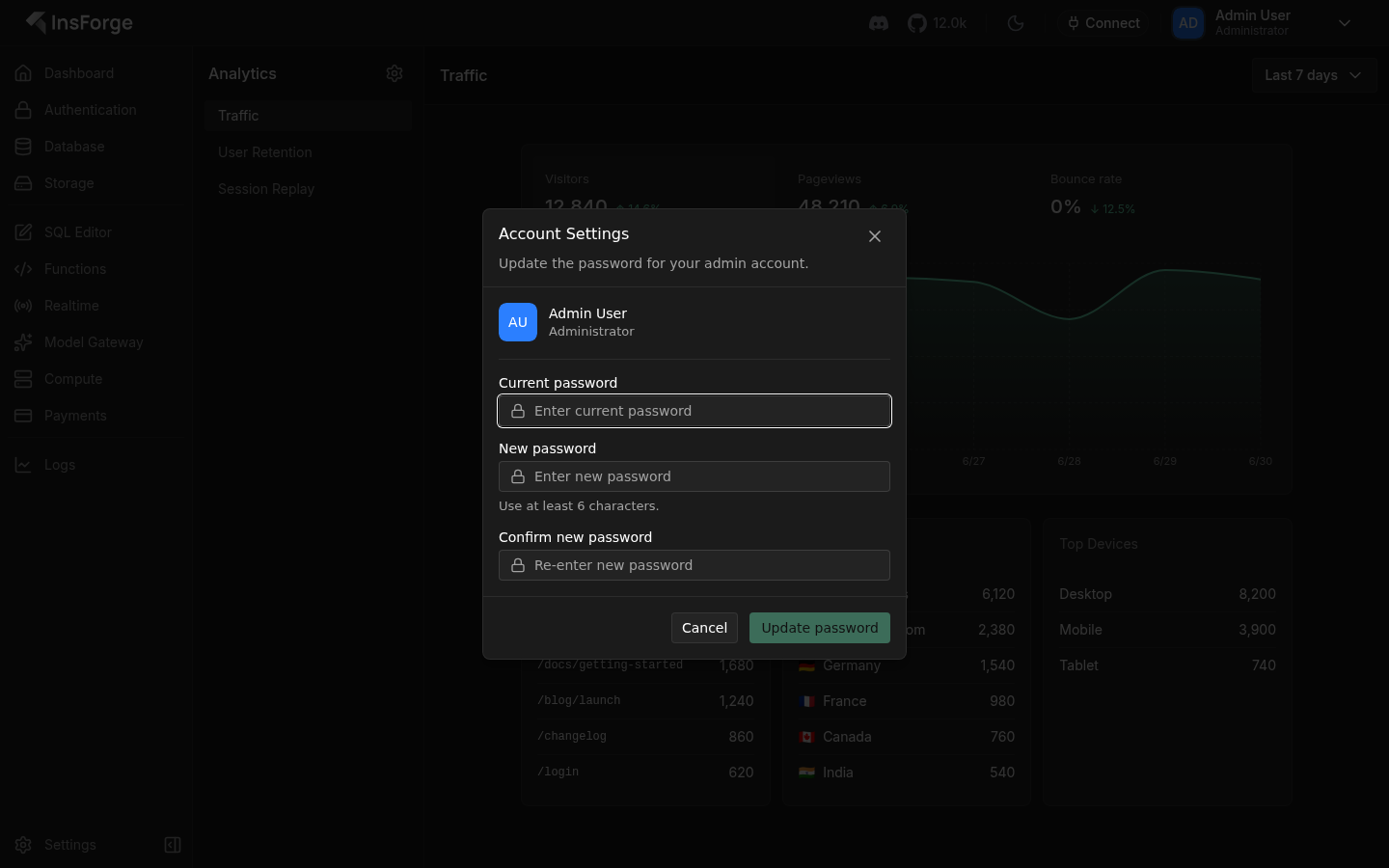Click the Tablet device row
This screenshot has height=868, width=1389.
pos(1167,665)
